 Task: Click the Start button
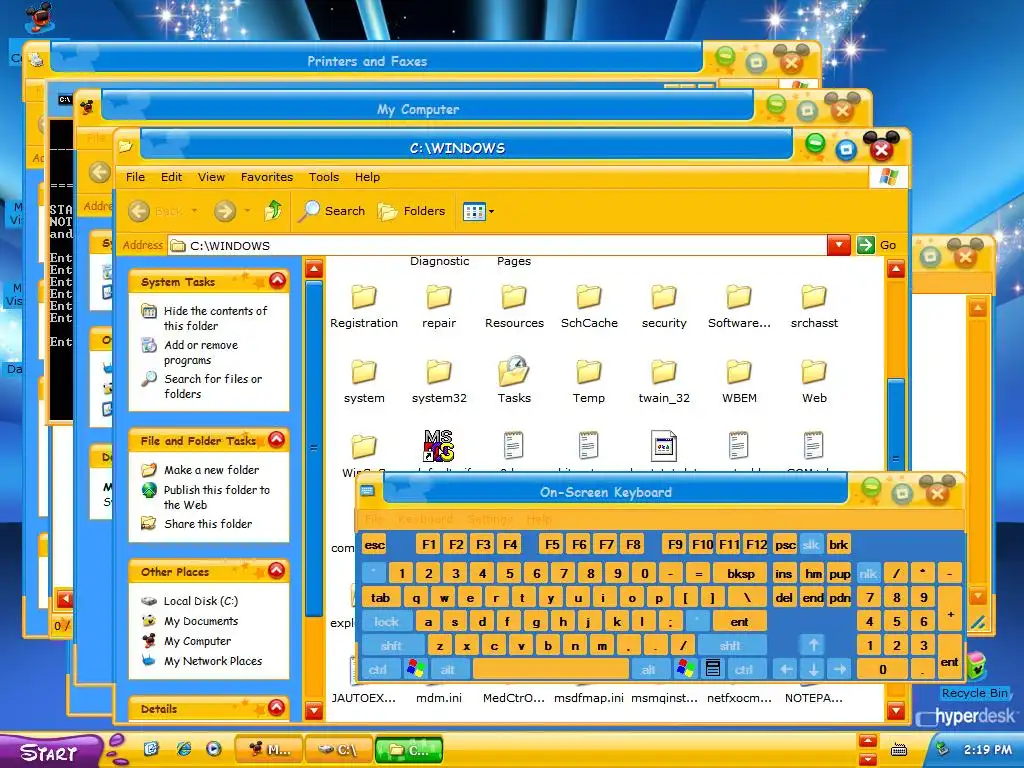pos(51,751)
